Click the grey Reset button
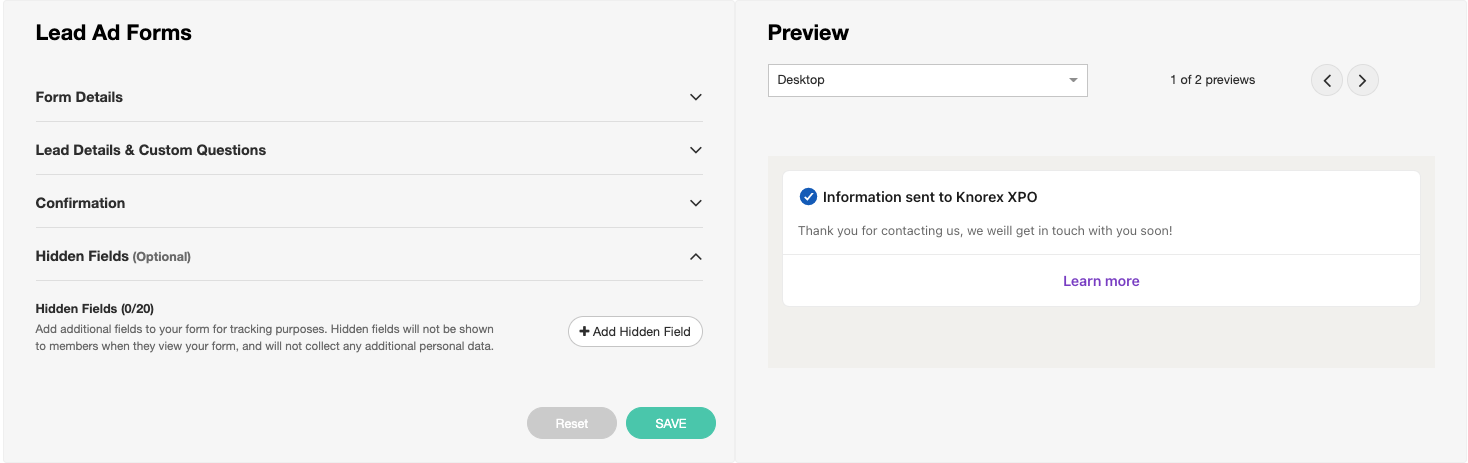Screen dimensions: 1468x463 point(572,423)
